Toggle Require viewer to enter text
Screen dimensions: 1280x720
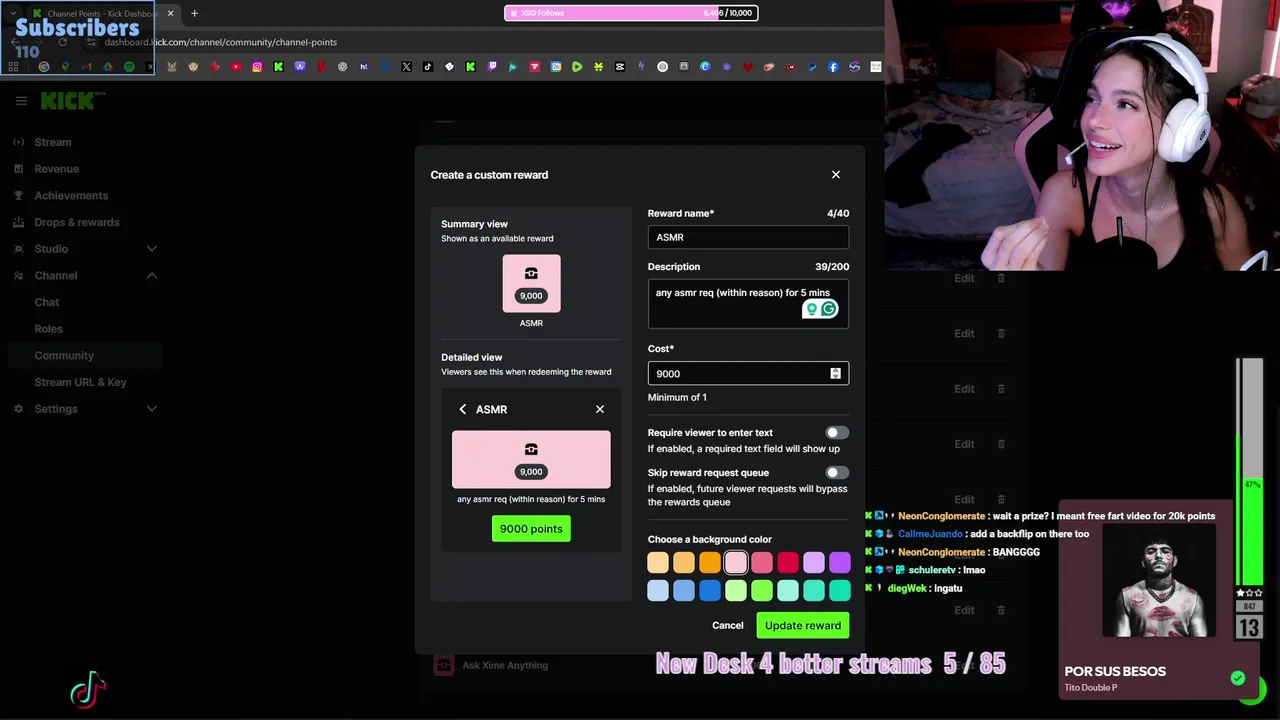coord(837,433)
